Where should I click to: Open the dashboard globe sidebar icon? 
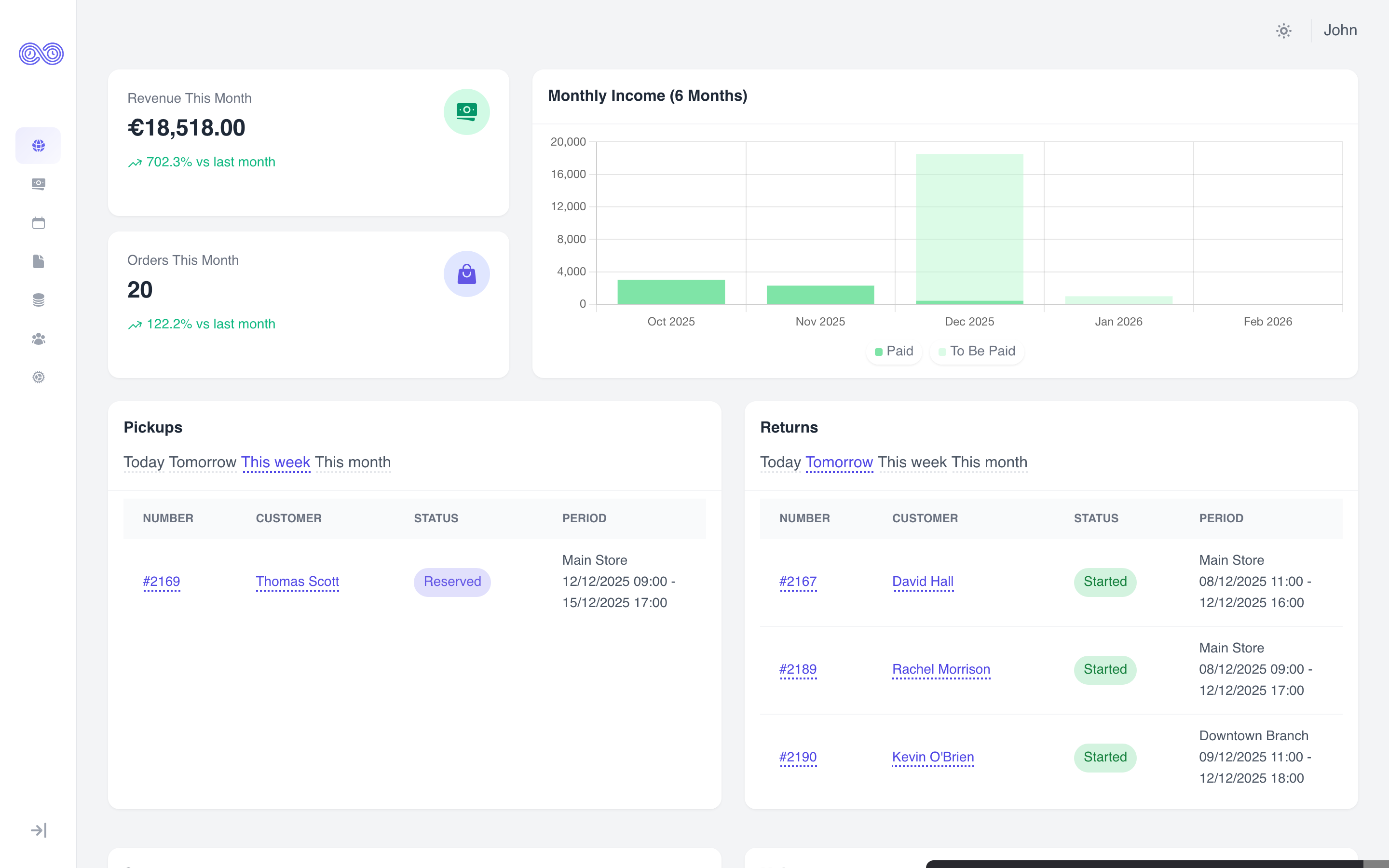tap(39, 146)
